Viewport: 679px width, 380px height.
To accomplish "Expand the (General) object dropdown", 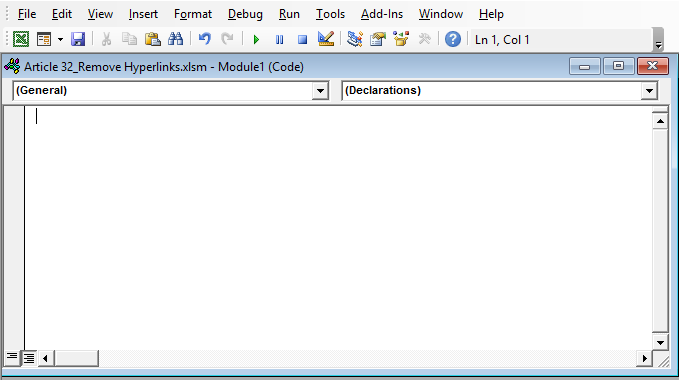I will 320,91.
